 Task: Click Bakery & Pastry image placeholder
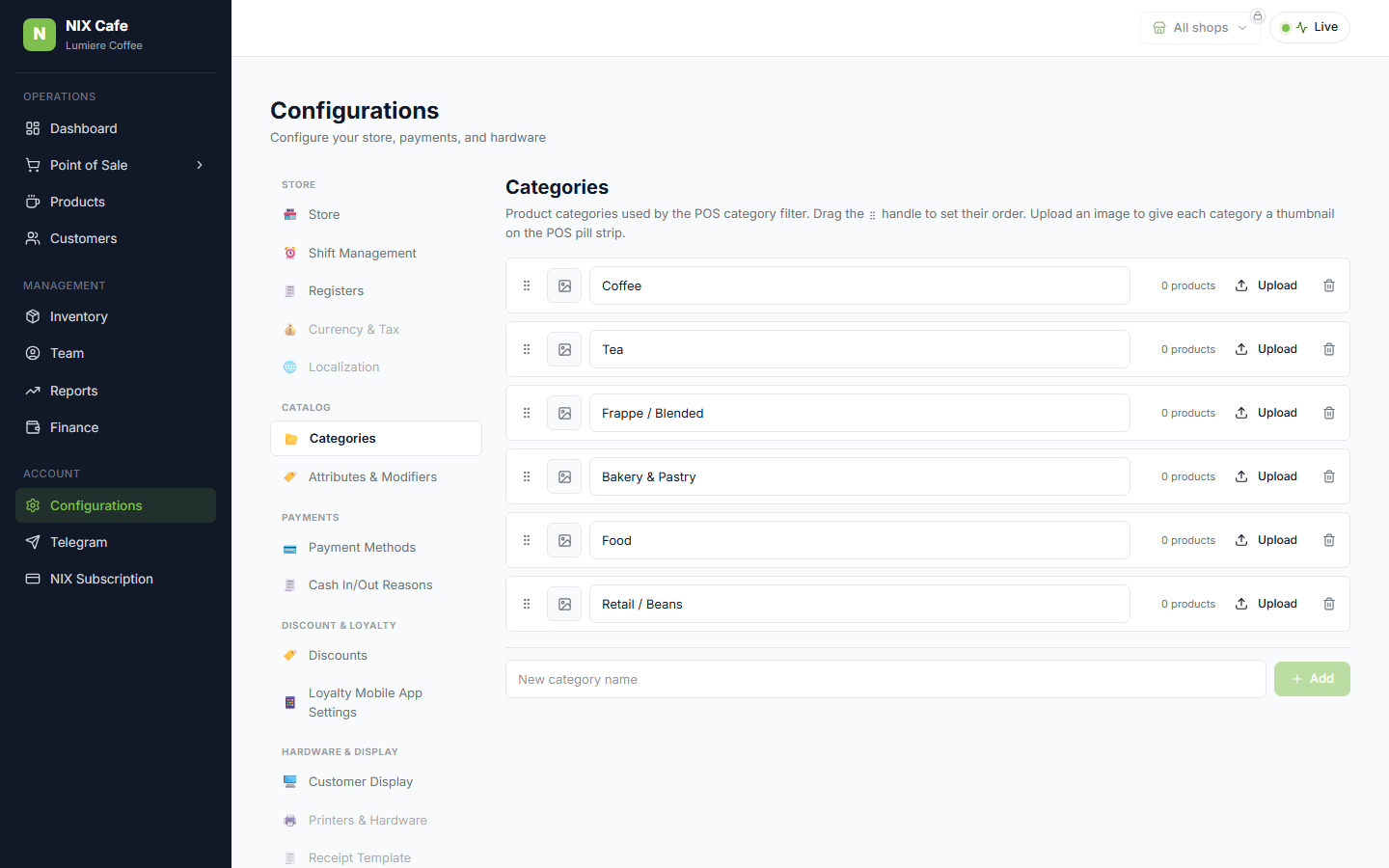(x=564, y=476)
